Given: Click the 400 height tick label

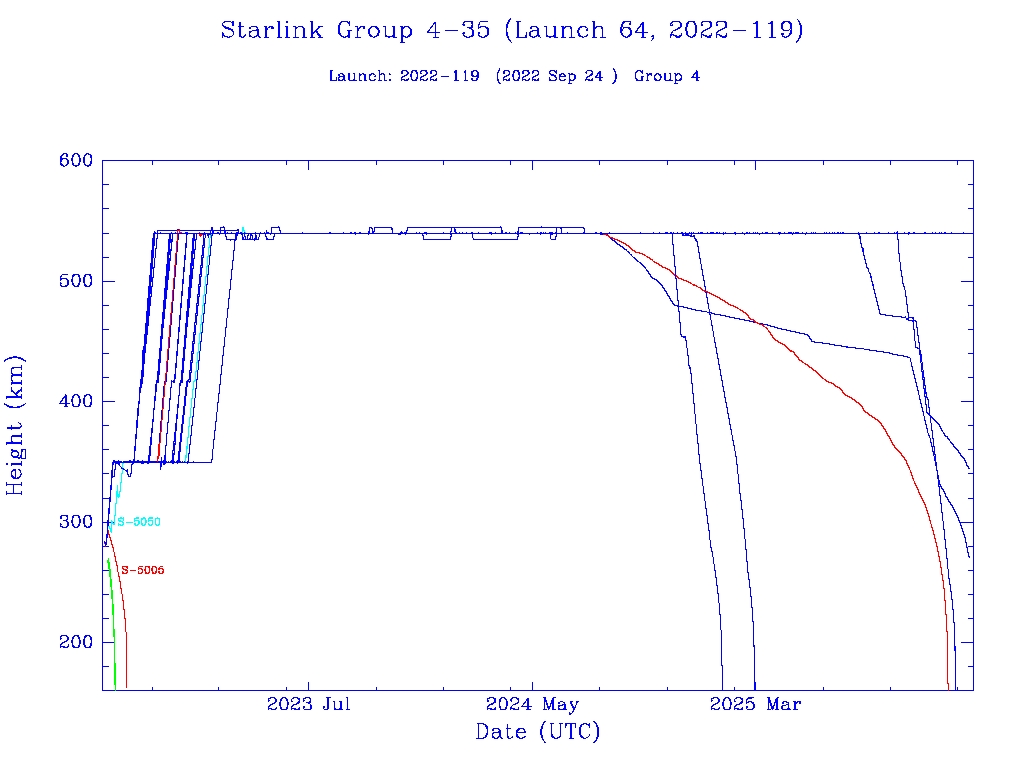Looking at the screenshot, I should pos(76,401).
